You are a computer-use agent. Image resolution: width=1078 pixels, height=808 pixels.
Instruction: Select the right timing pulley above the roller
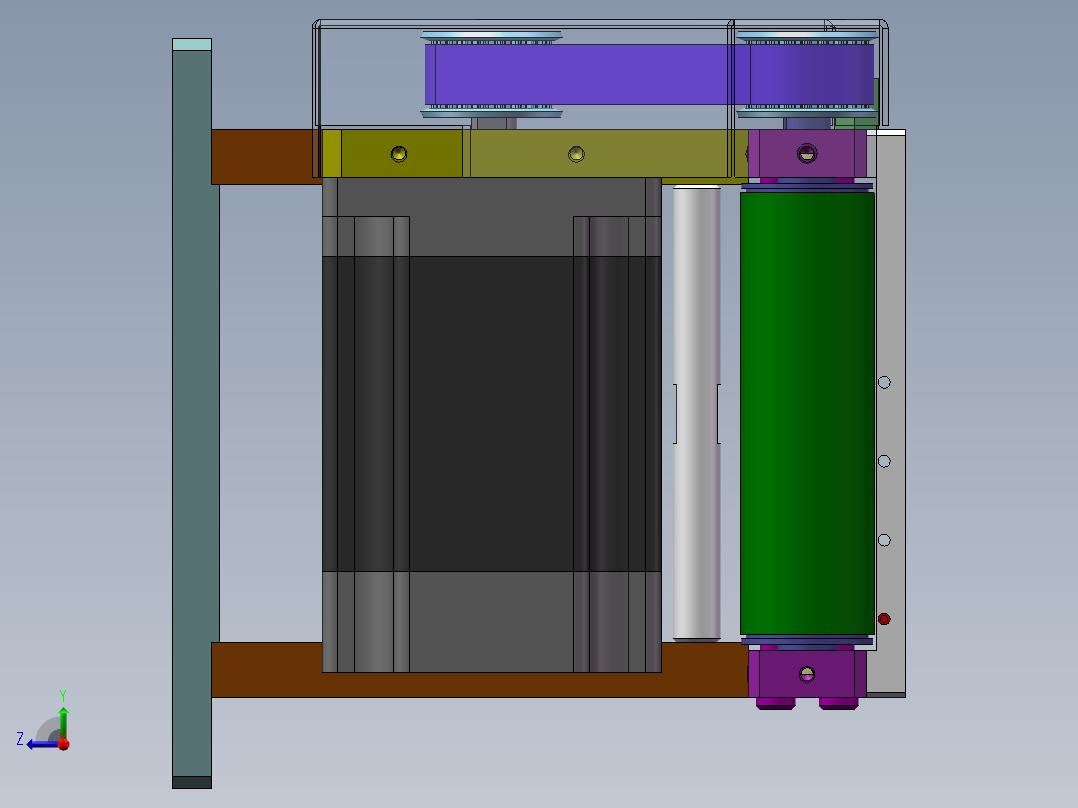[807, 74]
